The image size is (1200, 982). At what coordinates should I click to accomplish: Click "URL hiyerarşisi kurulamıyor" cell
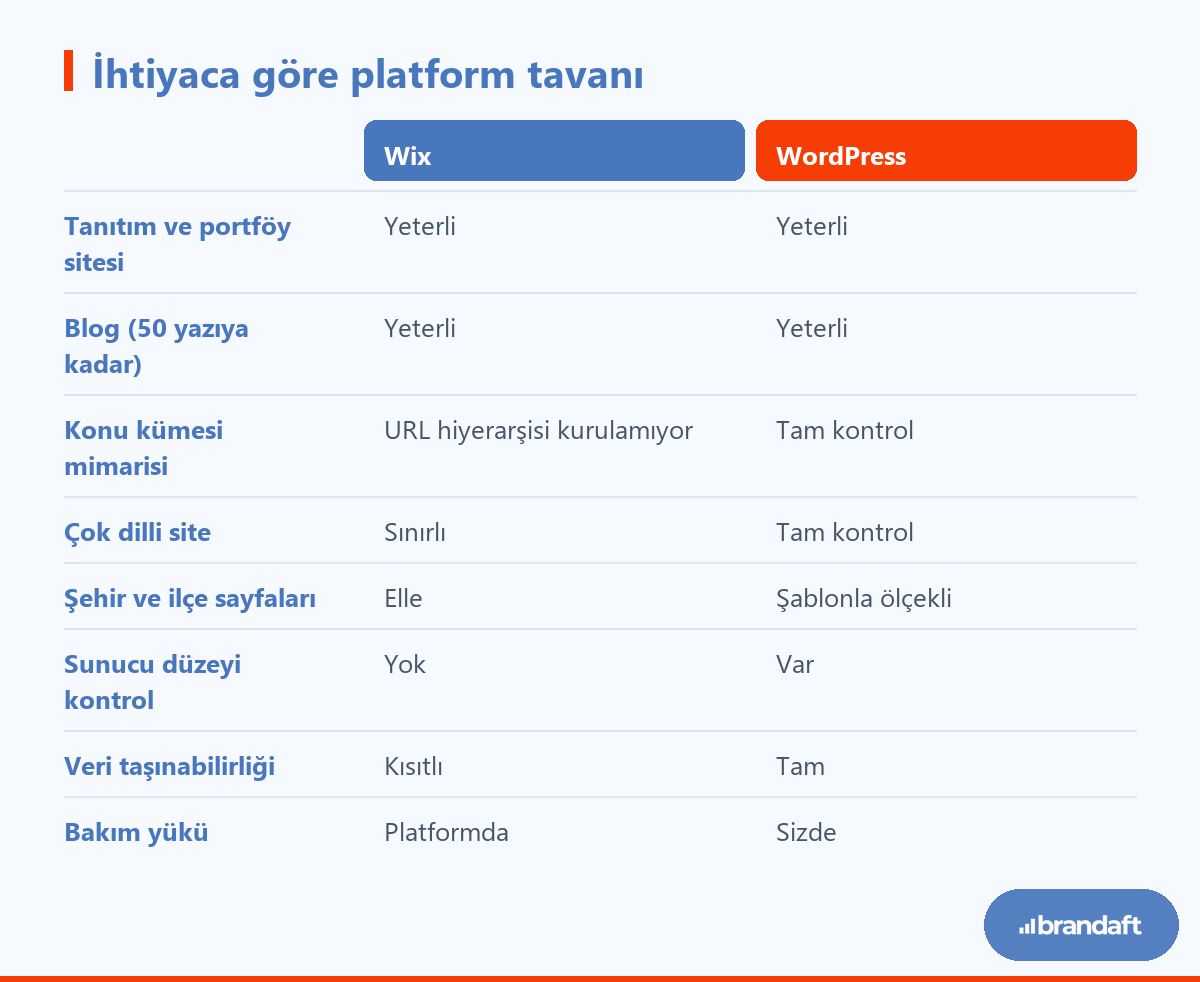[539, 431]
